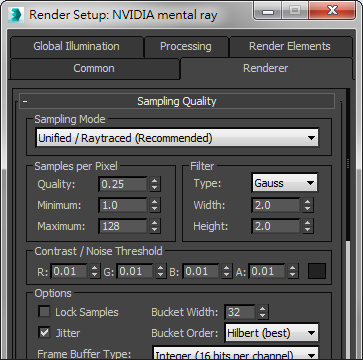363x360 pixels.
Task: Click the G threshold spinner arrows
Action: click(161, 271)
